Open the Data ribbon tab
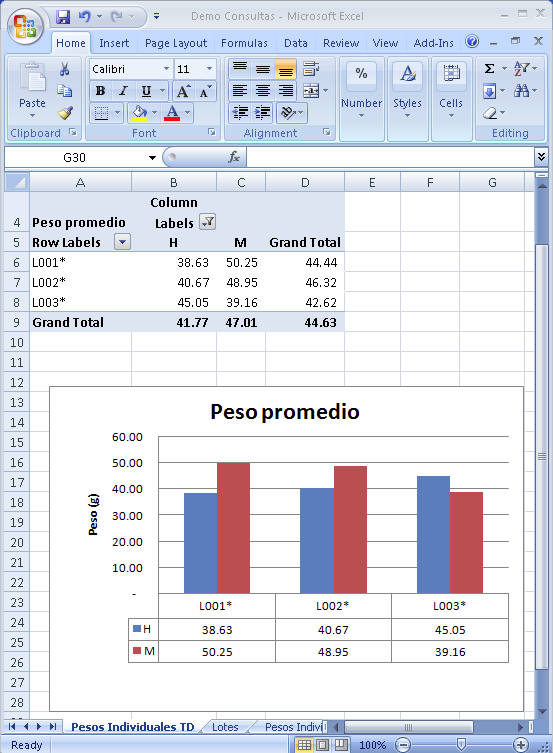553x753 pixels. 295,43
